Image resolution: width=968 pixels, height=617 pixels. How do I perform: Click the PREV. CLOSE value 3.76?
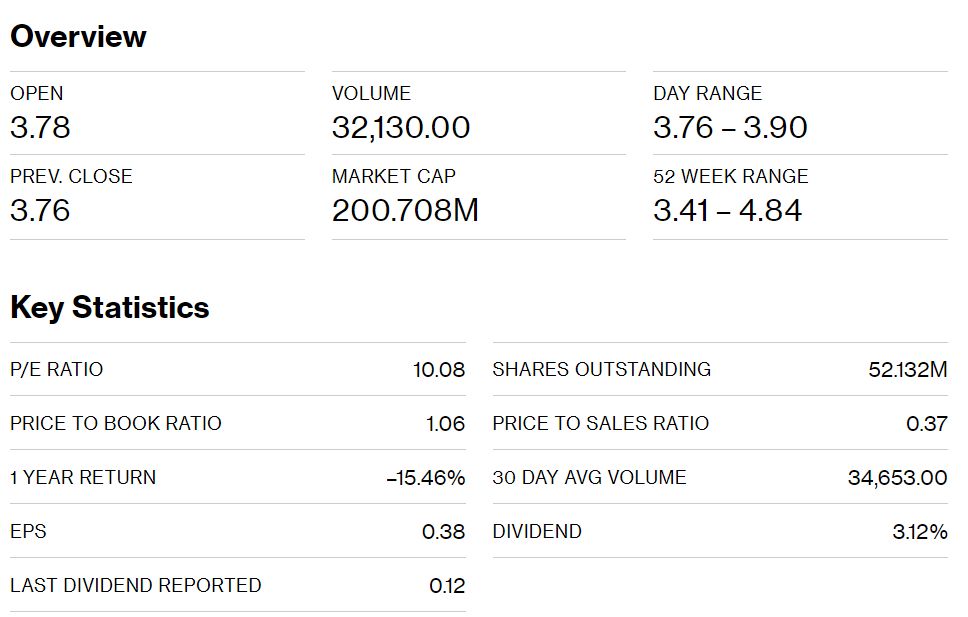tap(40, 210)
